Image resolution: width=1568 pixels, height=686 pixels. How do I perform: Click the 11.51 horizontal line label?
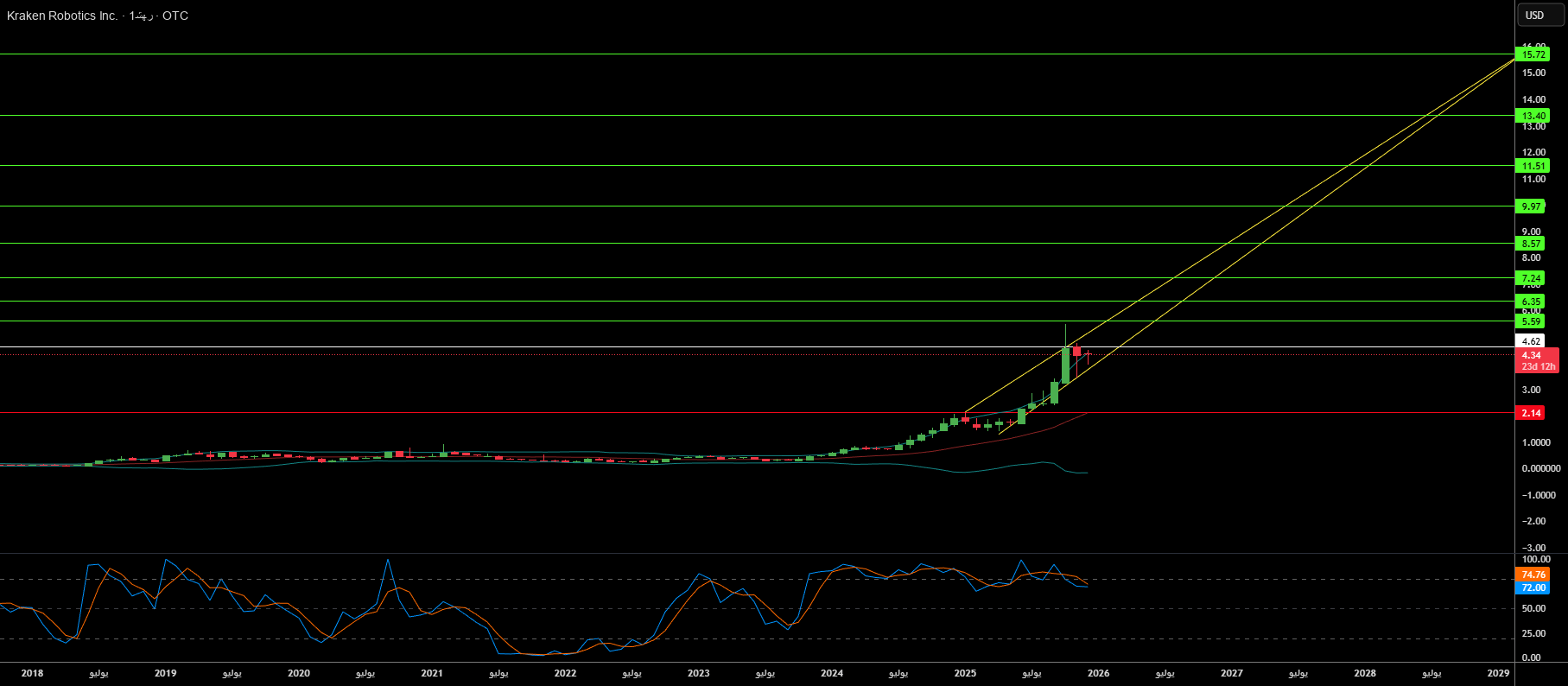pos(1533,166)
